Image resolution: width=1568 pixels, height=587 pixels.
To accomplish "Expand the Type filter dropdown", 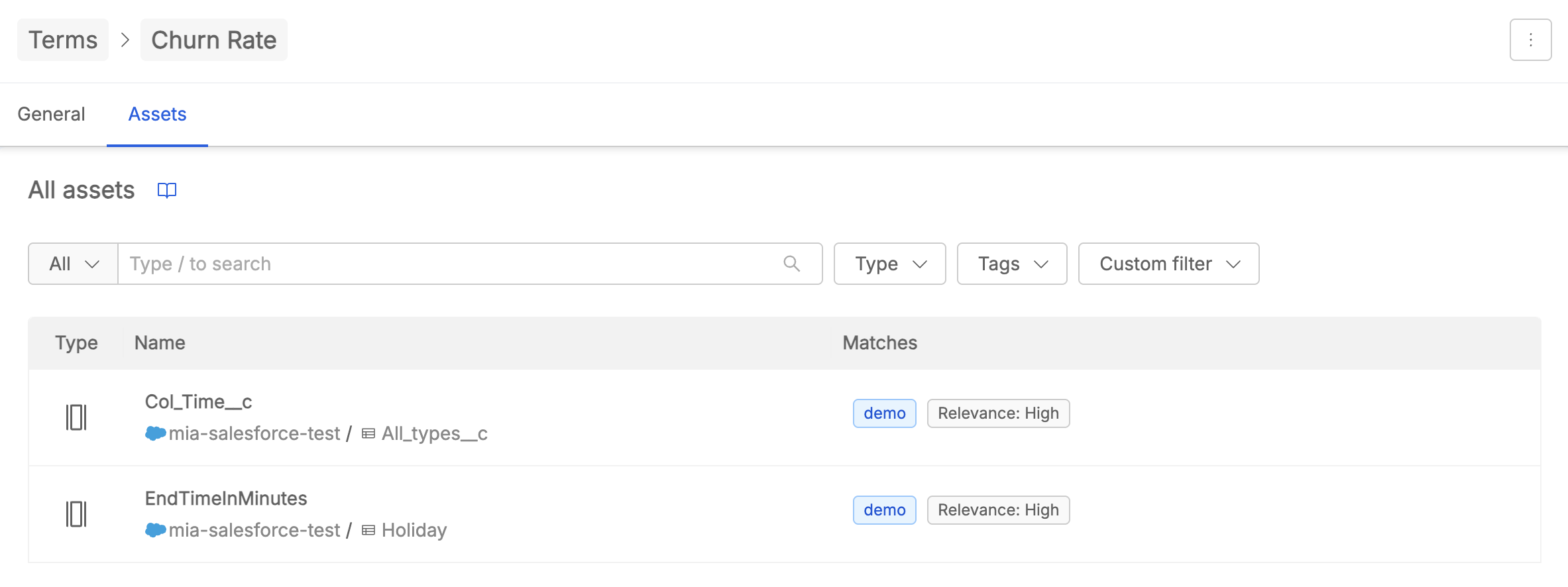I will pyautogui.click(x=889, y=264).
